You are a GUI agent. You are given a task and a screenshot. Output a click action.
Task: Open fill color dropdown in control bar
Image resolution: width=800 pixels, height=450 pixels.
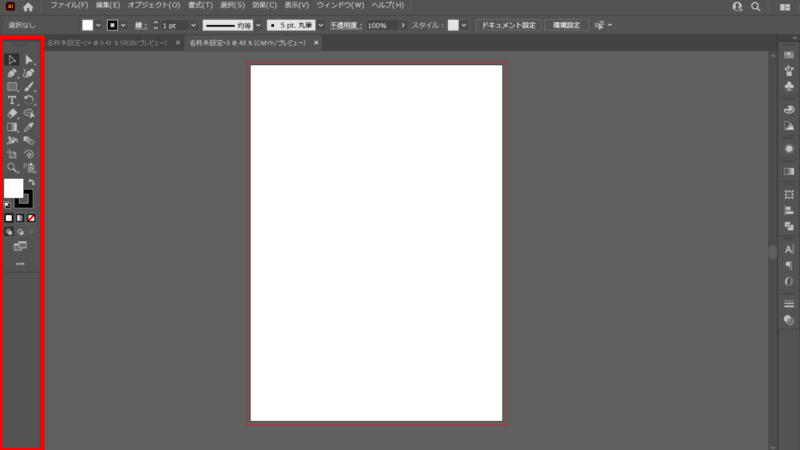(x=98, y=25)
